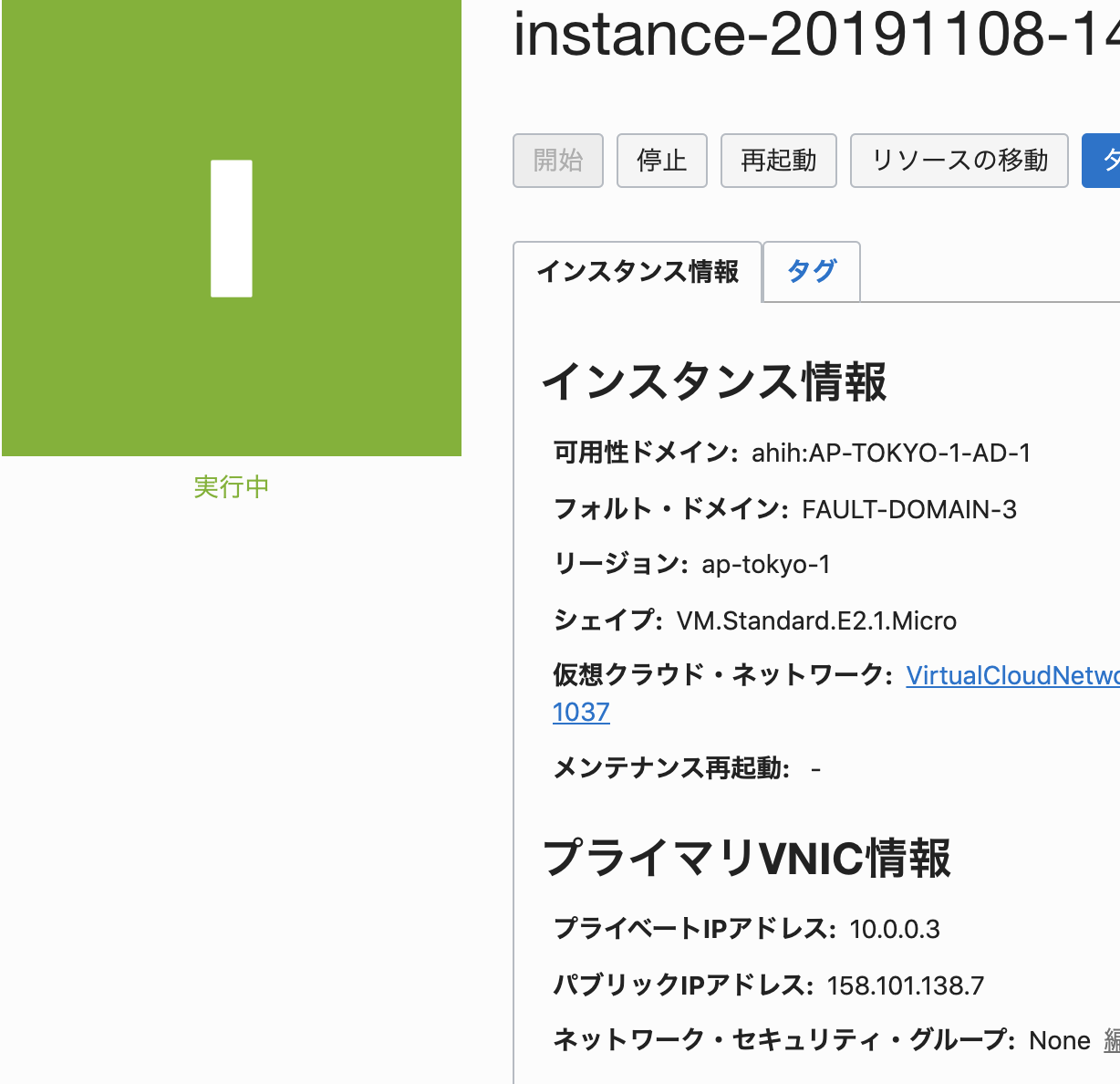The height and width of the screenshot is (1084, 1120).
Task: Open the VirtualCloudNetwork link
Action: [x=1012, y=675]
